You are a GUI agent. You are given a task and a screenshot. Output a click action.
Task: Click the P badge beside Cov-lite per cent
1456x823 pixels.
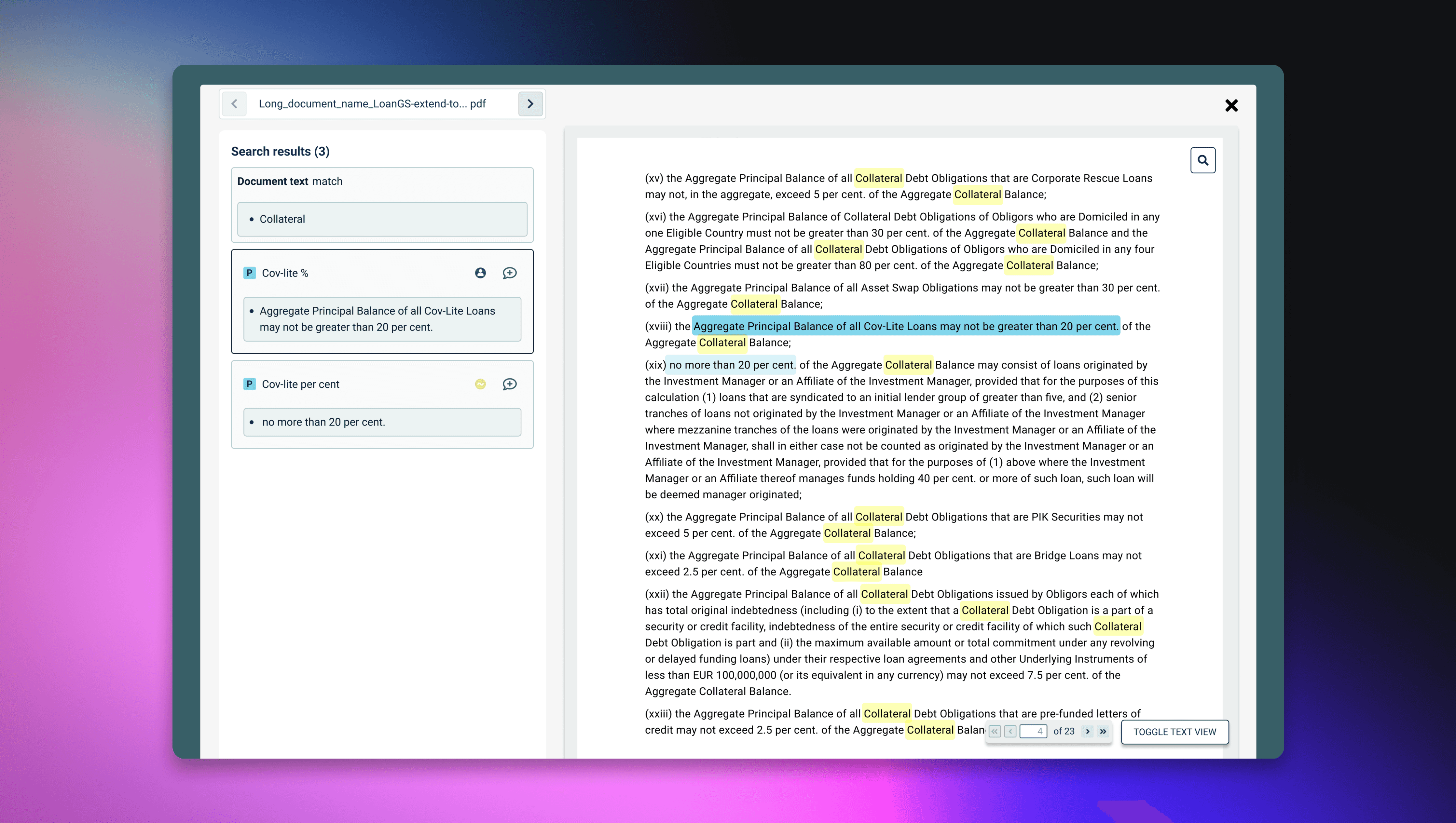click(x=249, y=385)
